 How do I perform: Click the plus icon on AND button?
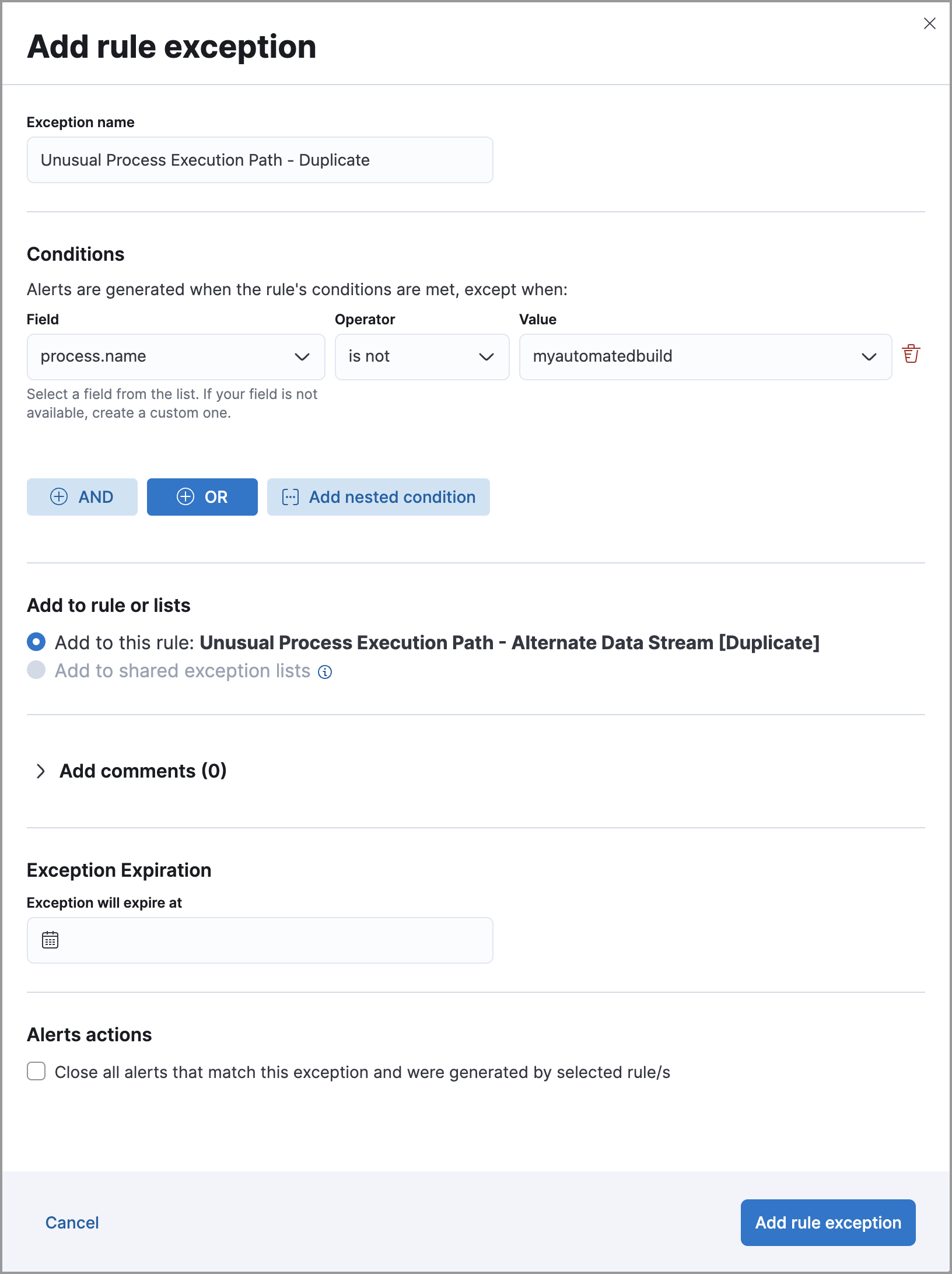tap(59, 496)
